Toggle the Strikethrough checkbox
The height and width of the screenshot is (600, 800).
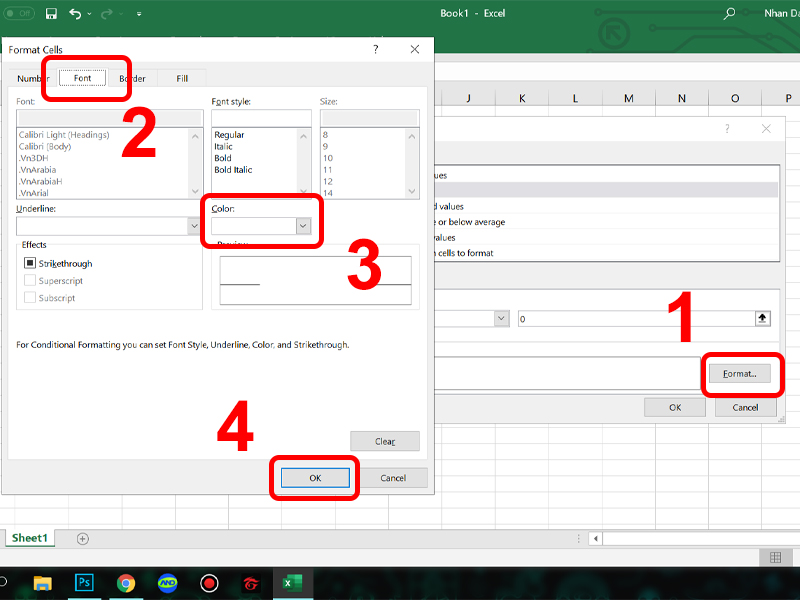tap(31, 264)
